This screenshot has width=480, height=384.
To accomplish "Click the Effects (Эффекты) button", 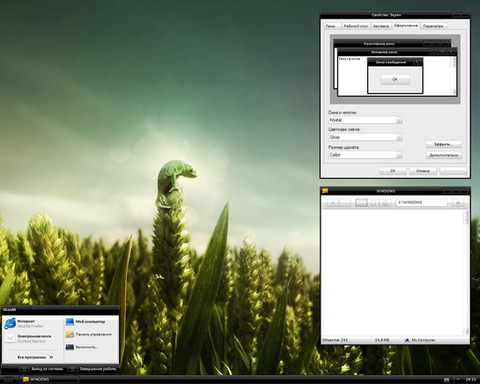I will click(x=444, y=144).
